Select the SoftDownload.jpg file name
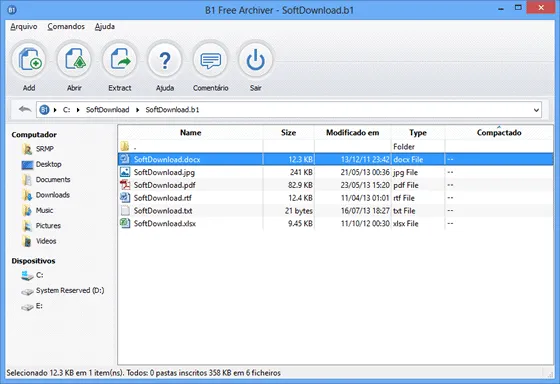 tap(164, 172)
